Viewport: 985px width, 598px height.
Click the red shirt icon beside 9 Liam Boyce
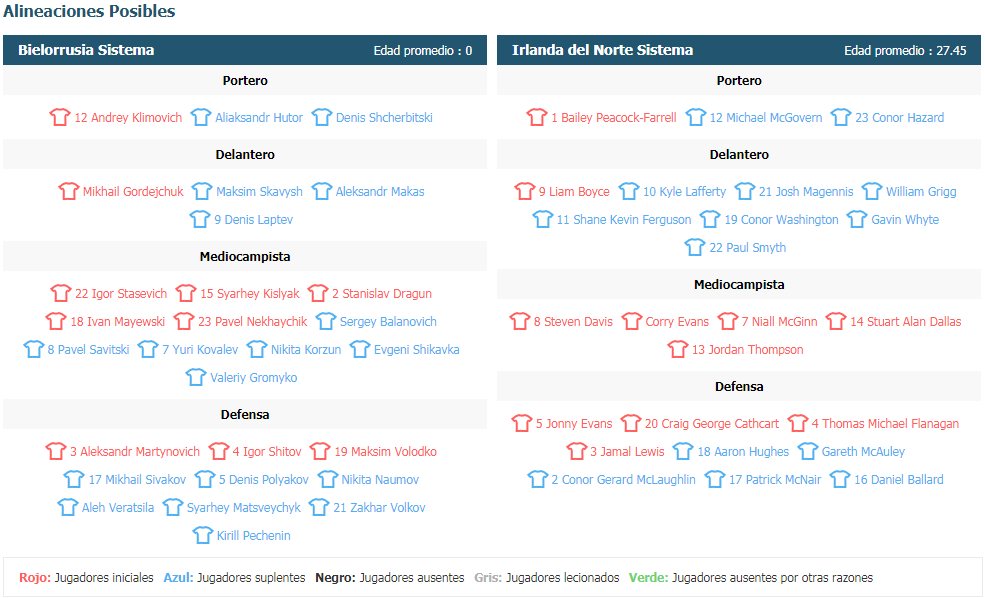524,192
